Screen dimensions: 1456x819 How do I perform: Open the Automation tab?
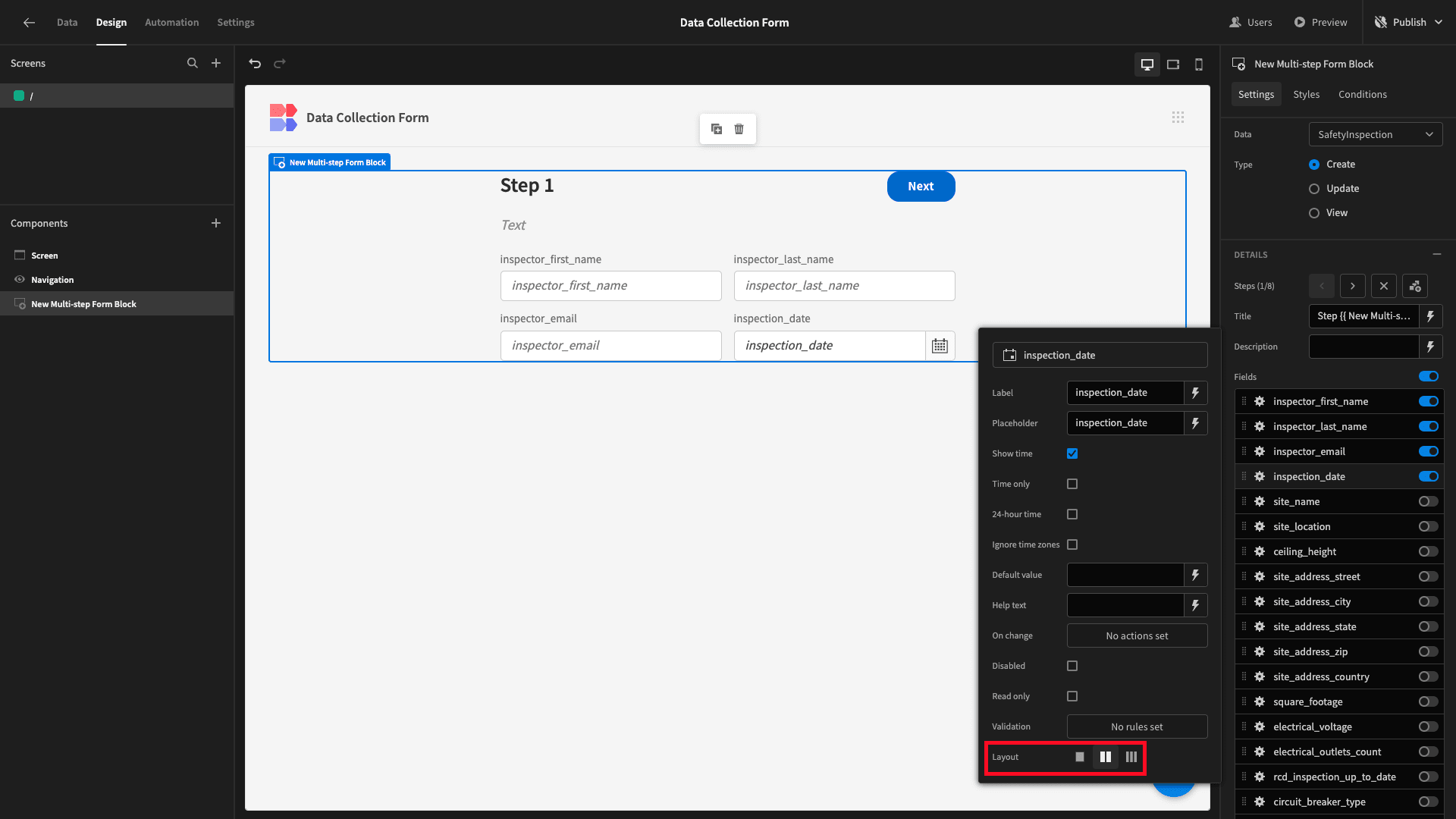coord(171,22)
